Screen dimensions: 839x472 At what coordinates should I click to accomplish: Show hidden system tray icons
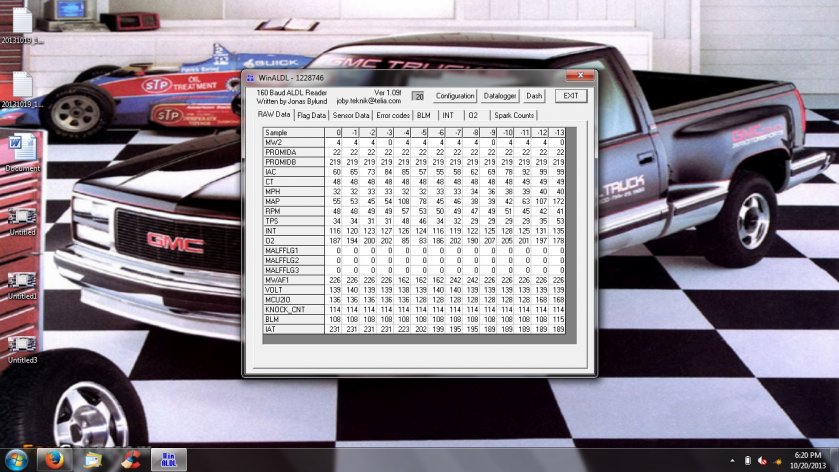(732, 461)
